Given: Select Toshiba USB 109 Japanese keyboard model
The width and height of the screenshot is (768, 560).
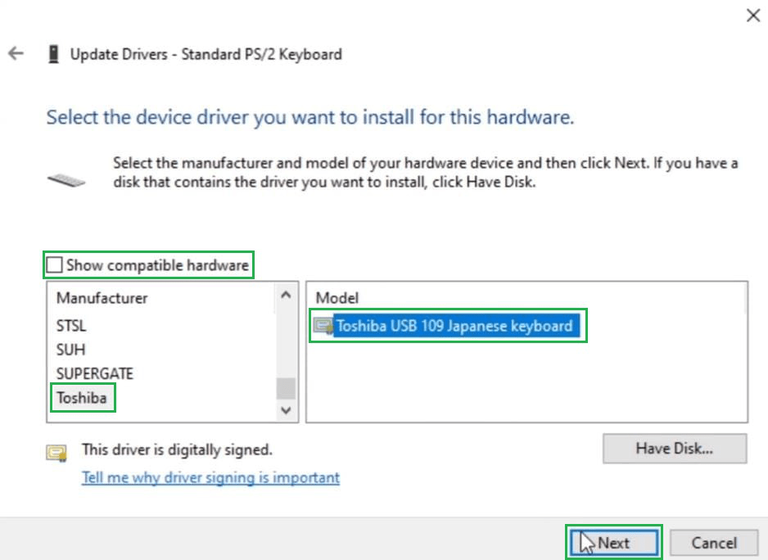Looking at the screenshot, I should tap(455, 326).
